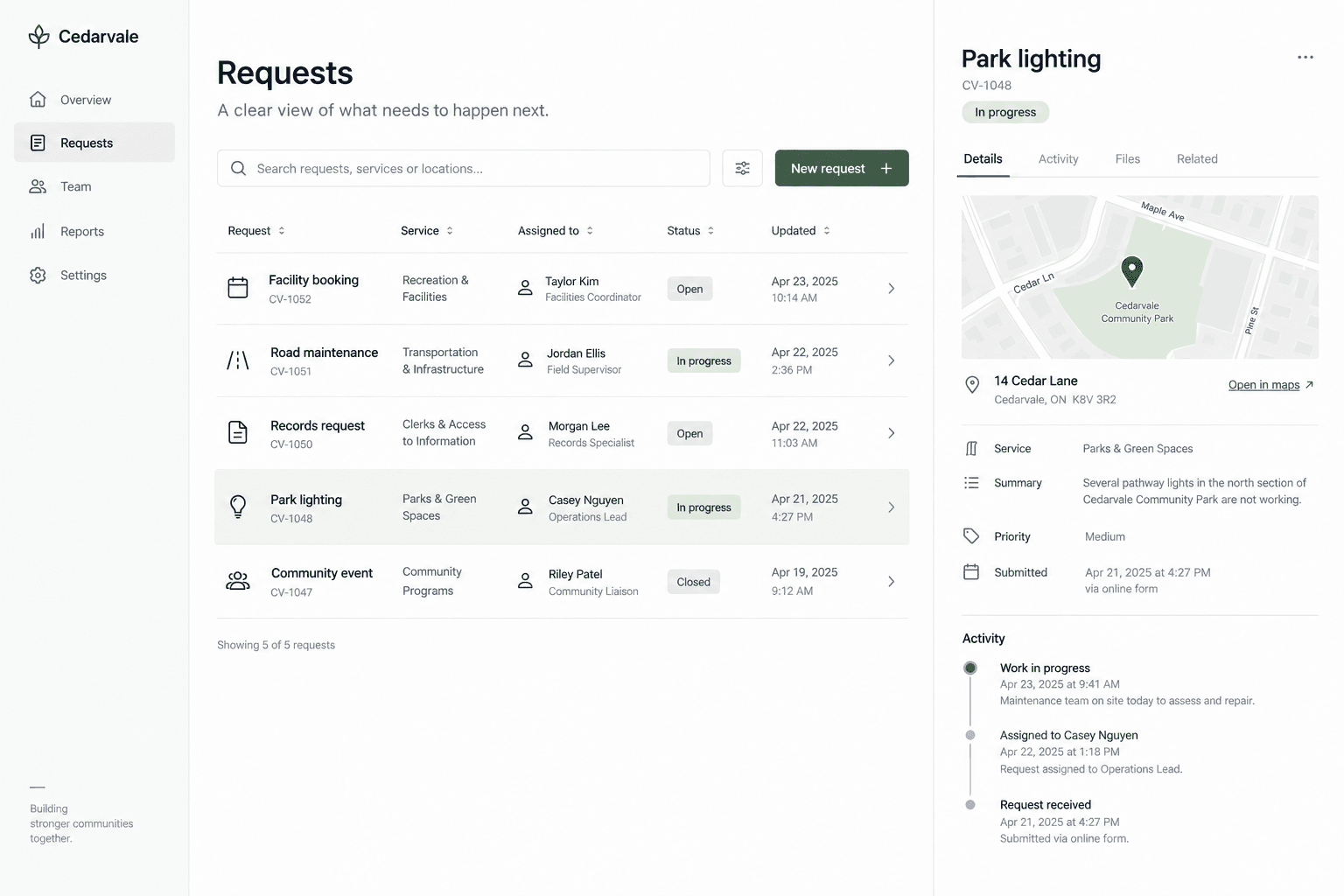The height and width of the screenshot is (896, 1344).
Task: Click the person icon beside Jordan Ellis
Action: pyautogui.click(x=525, y=360)
